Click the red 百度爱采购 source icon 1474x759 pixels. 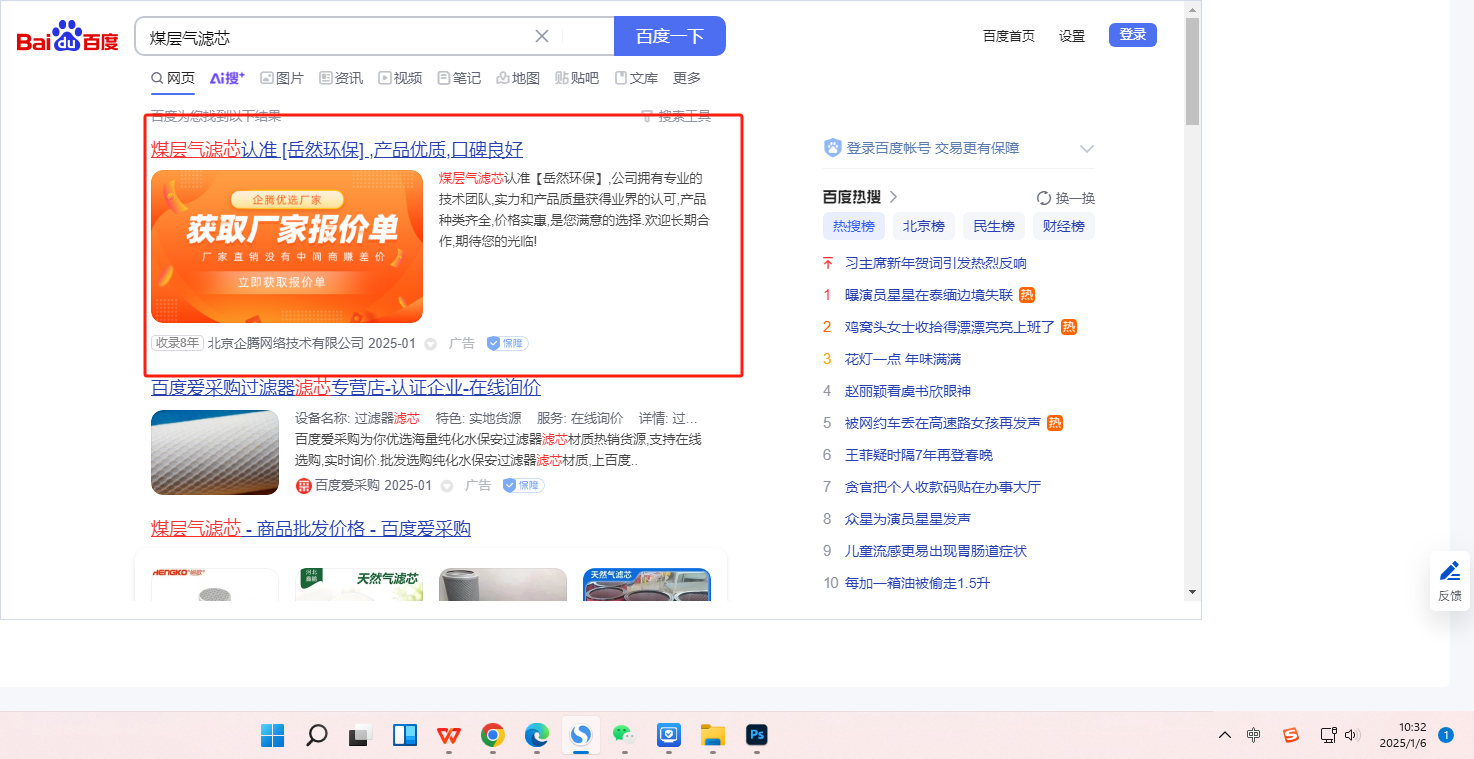pyautogui.click(x=304, y=486)
